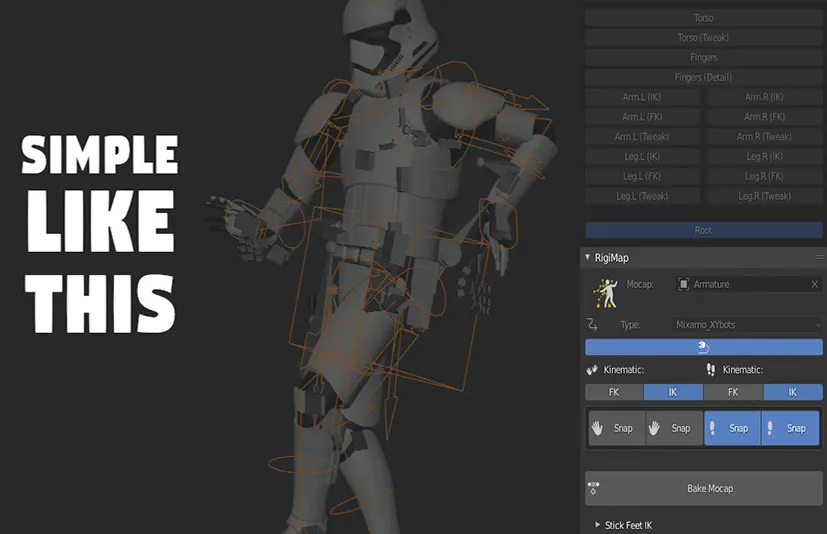827x534 pixels.
Task: Set hands Kinematic to IK
Action: pyautogui.click(x=673, y=392)
